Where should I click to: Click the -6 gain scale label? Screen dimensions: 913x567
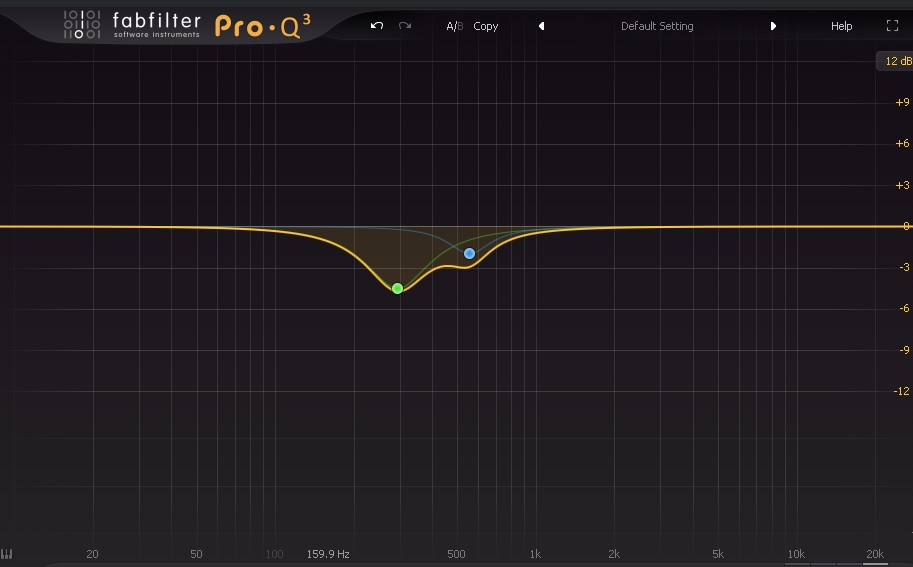pos(904,309)
